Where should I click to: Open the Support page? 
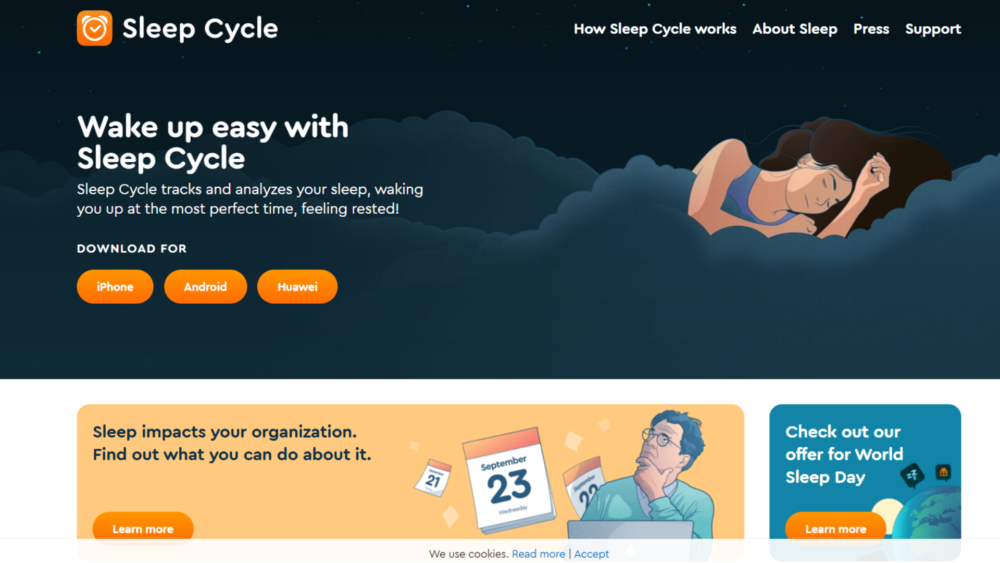pos(932,29)
